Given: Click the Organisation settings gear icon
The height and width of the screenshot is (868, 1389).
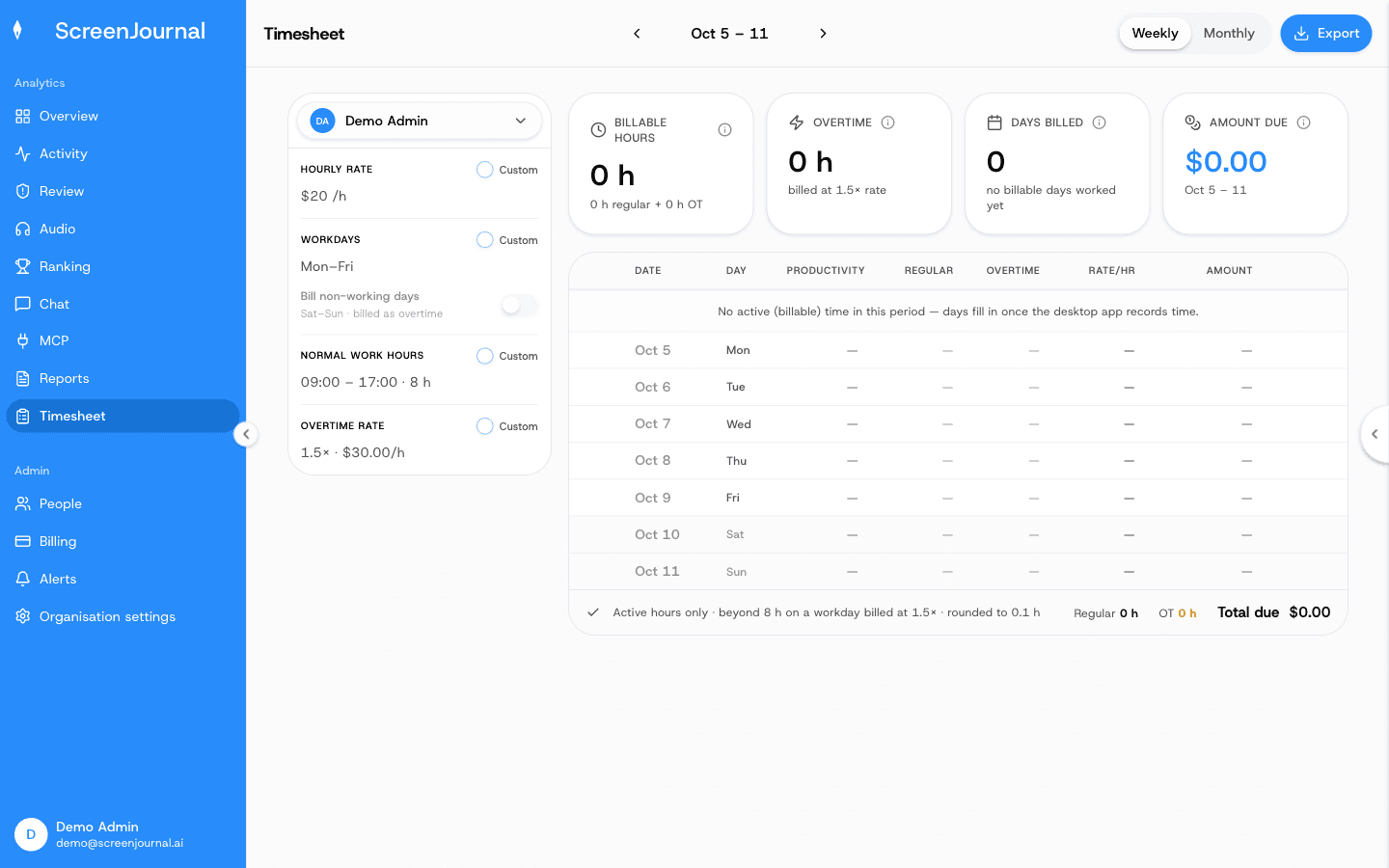Looking at the screenshot, I should point(23,616).
